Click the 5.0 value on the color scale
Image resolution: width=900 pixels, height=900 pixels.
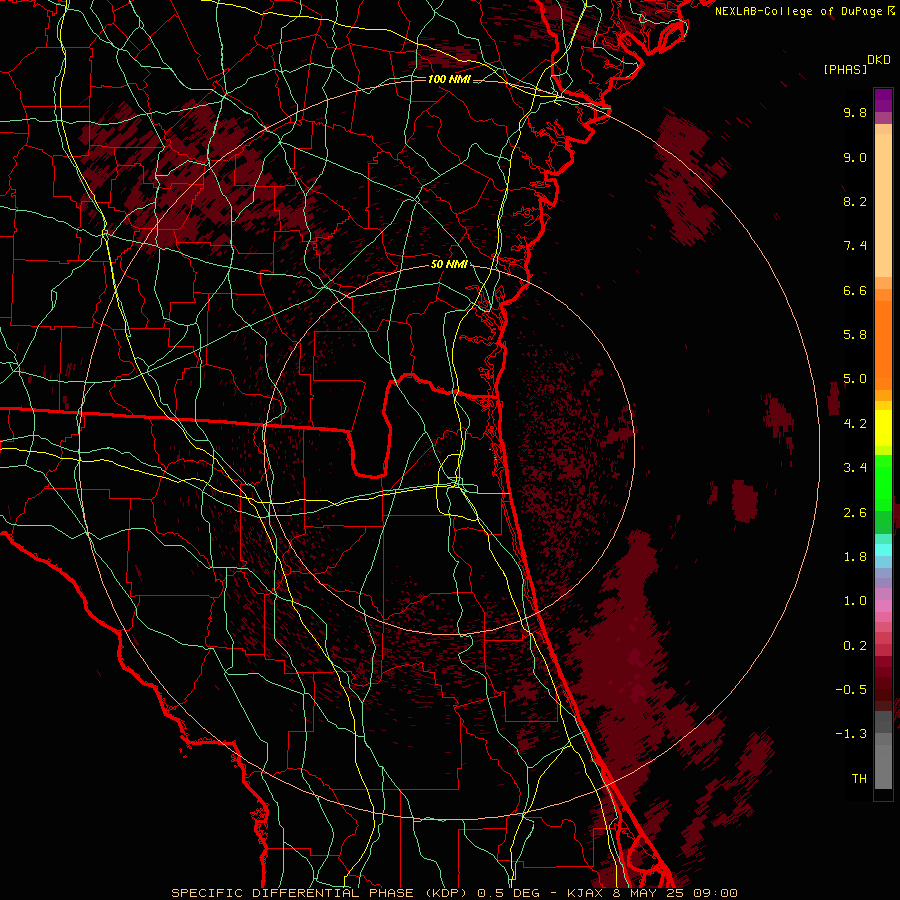pos(855,379)
